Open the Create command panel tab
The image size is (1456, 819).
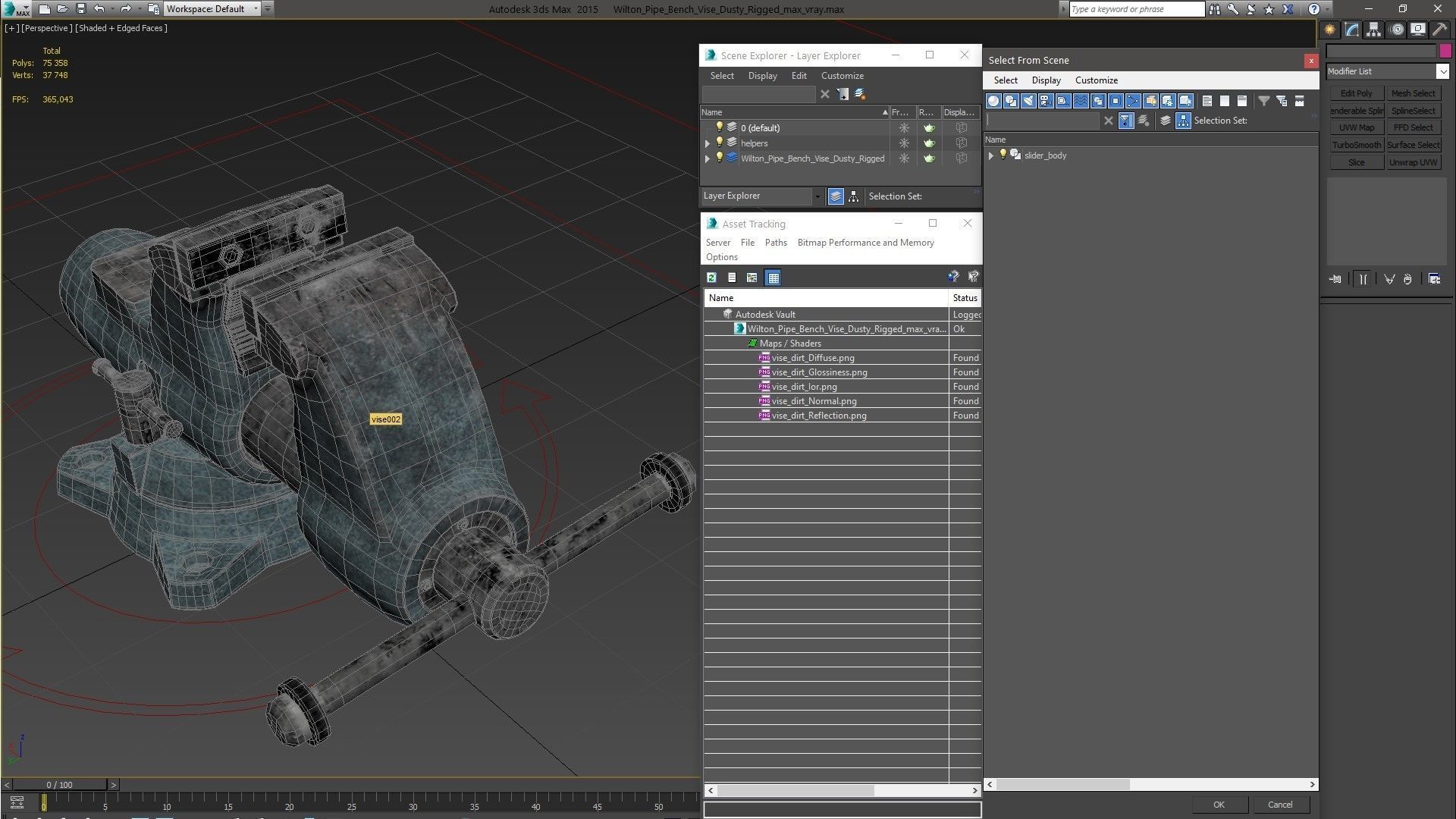coord(1330,30)
